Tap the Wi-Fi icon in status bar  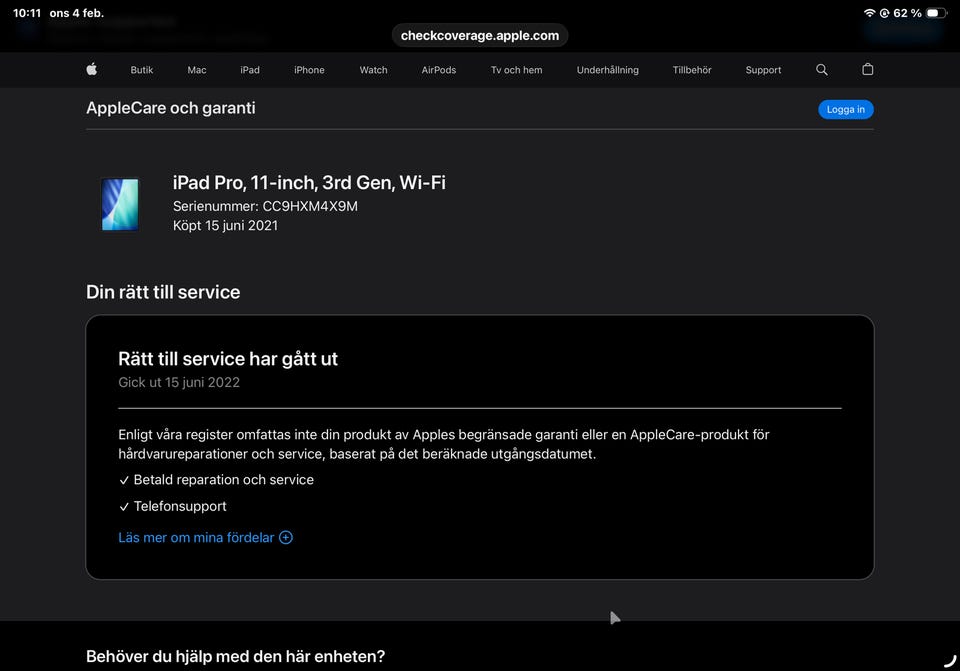(x=869, y=13)
